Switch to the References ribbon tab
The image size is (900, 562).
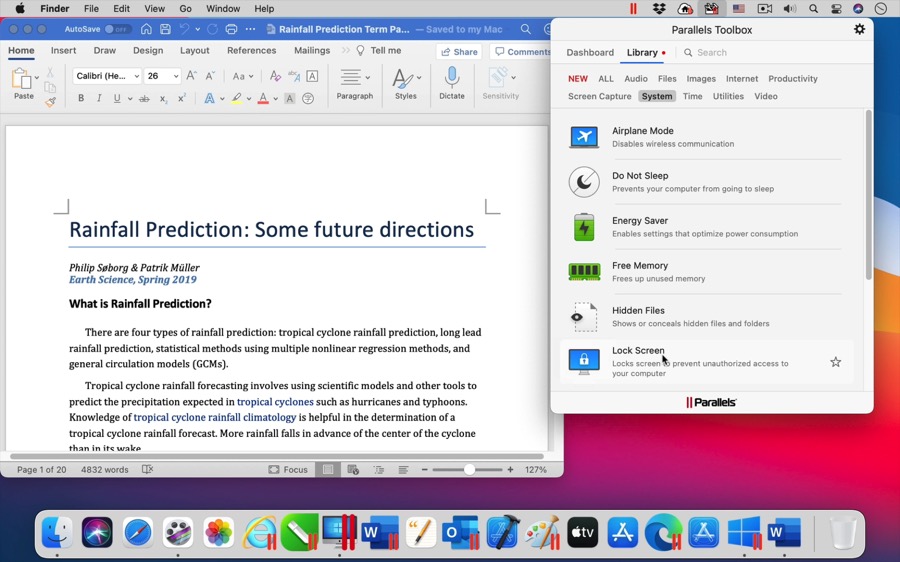click(251, 51)
